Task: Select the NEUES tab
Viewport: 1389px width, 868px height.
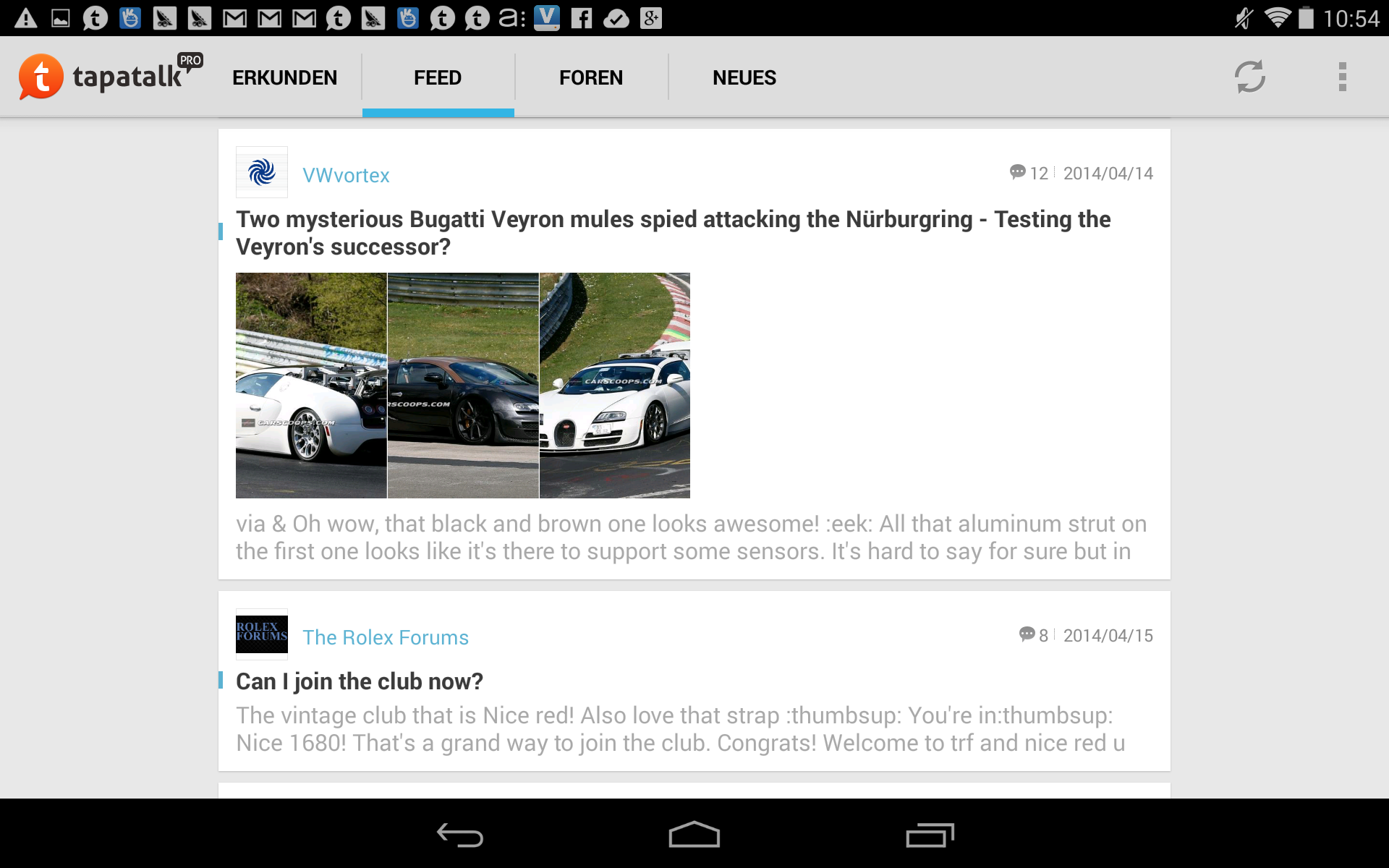Action: click(x=744, y=77)
